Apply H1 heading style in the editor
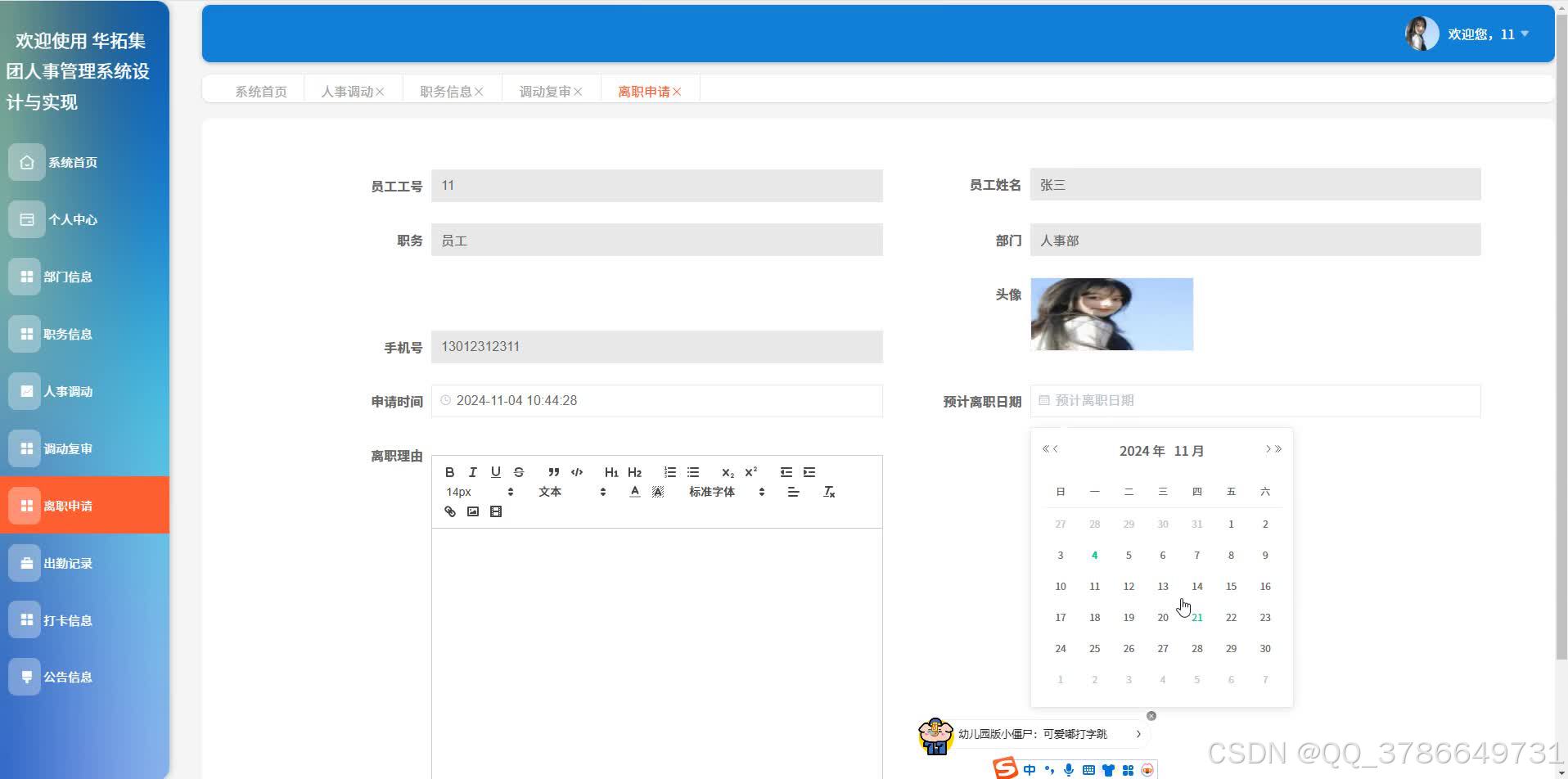 [x=611, y=472]
